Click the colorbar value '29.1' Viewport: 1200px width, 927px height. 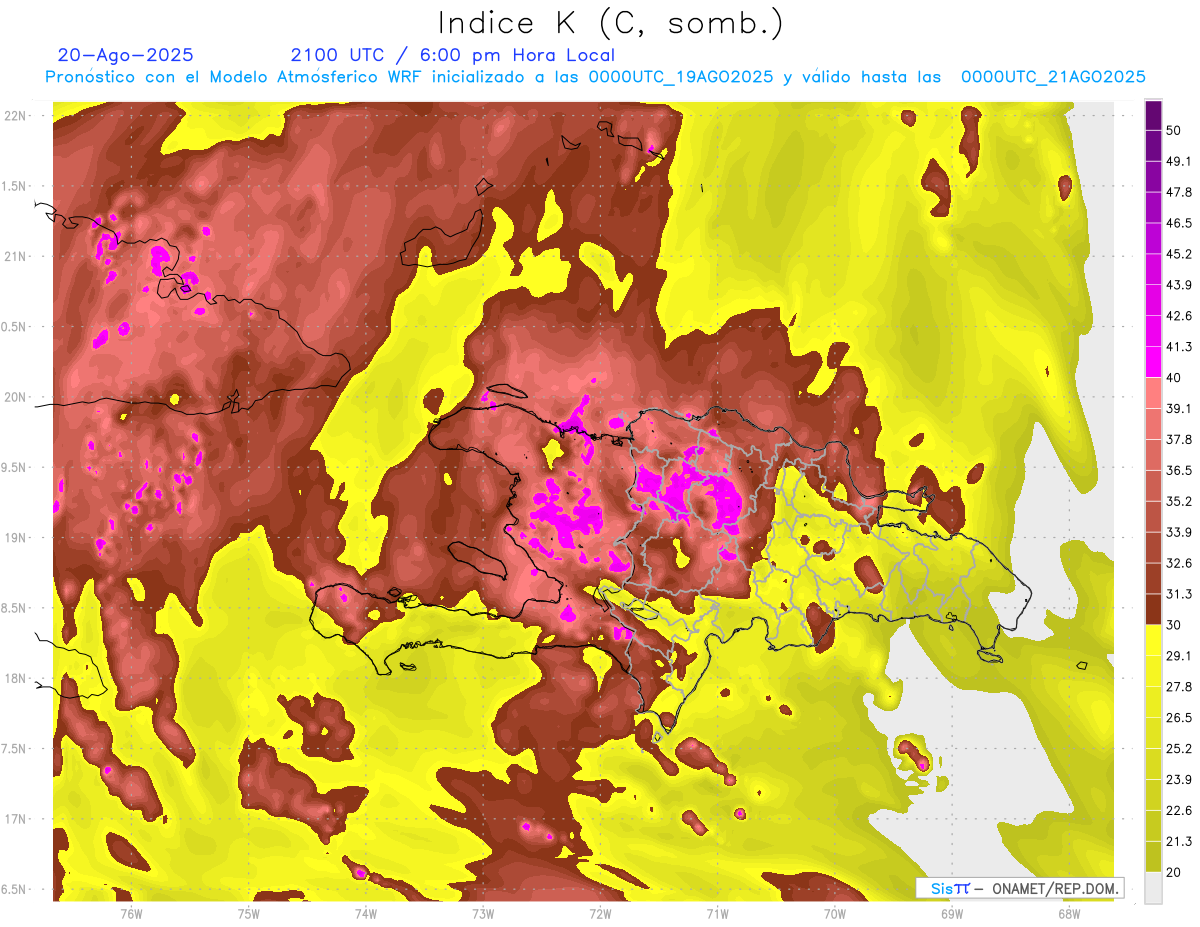tap(1178, 656)
